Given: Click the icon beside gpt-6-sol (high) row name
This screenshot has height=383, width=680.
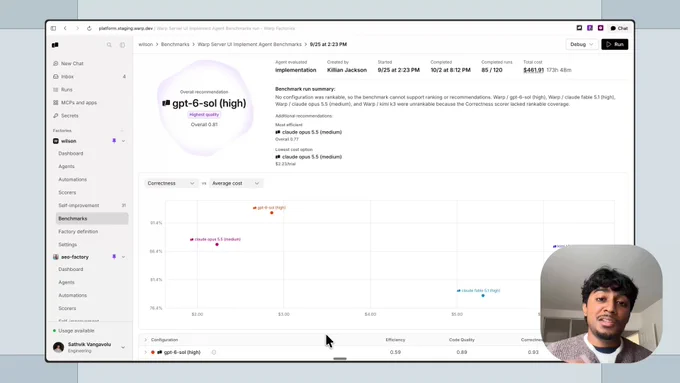Looking at the screenshot, I should tap(214, 353).
